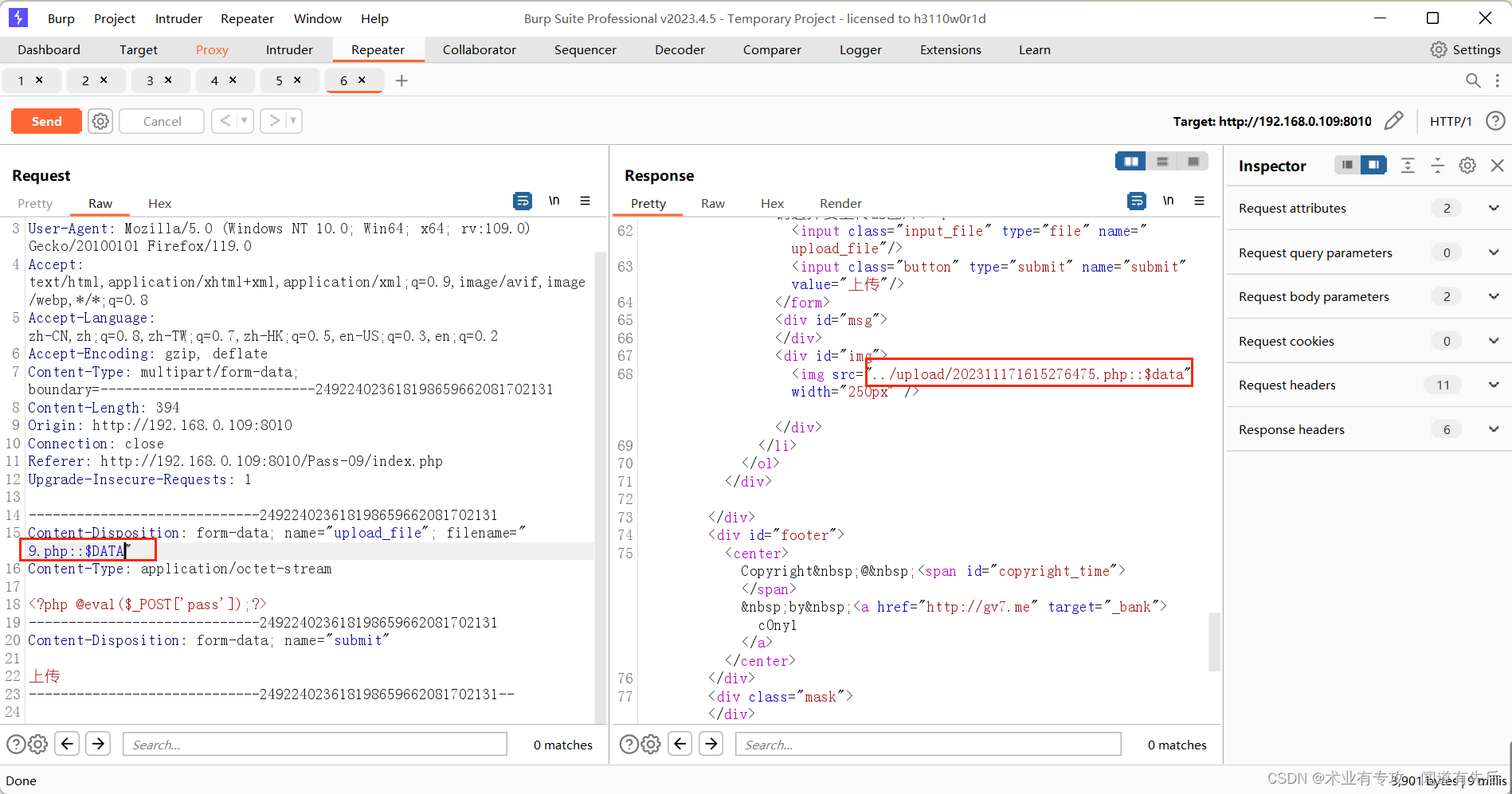Open response search help icon
This screenshot has height=794, width=1512.
(629, 744)
